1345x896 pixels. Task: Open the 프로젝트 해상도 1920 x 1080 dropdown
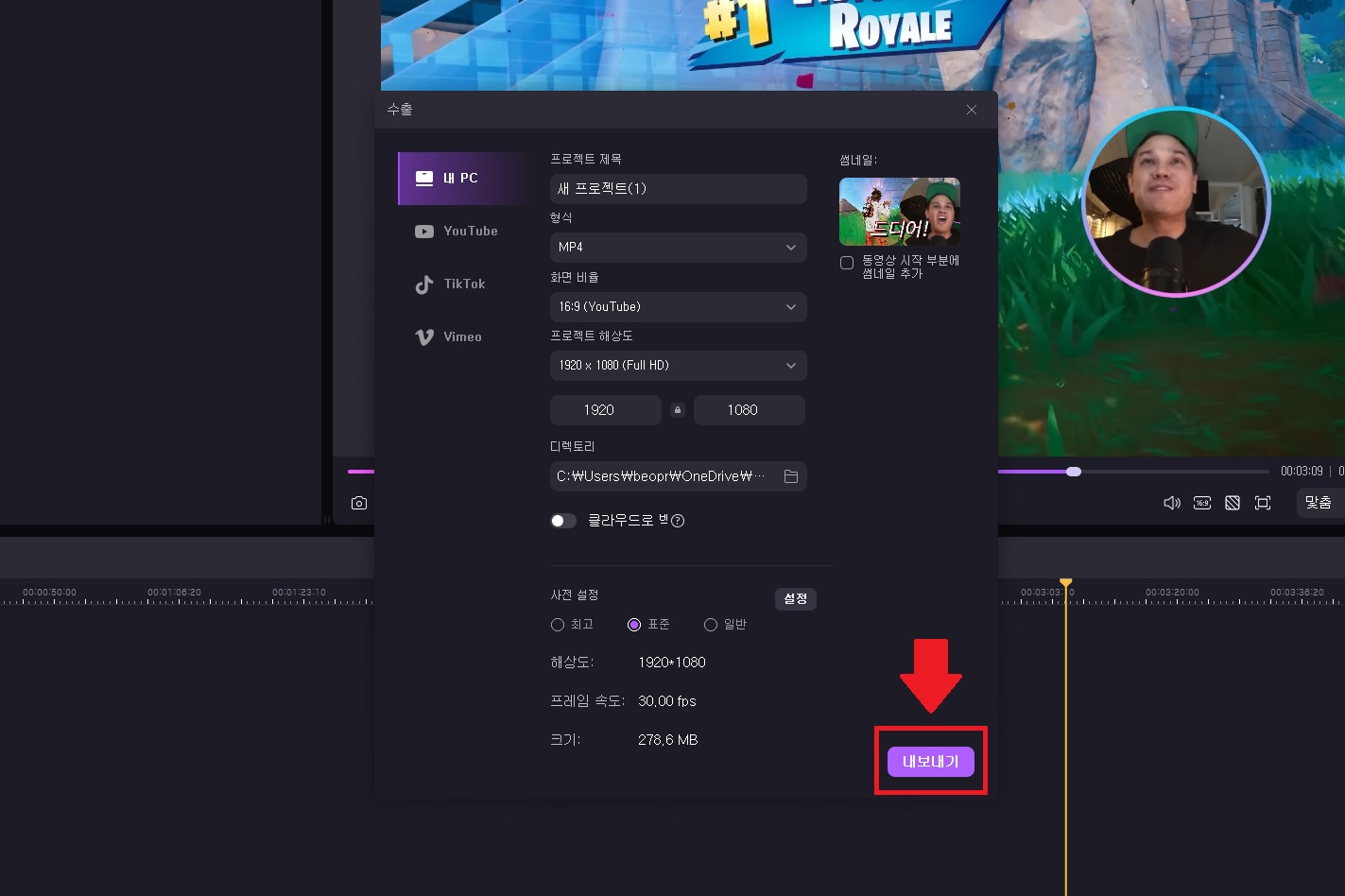point(679,366)
